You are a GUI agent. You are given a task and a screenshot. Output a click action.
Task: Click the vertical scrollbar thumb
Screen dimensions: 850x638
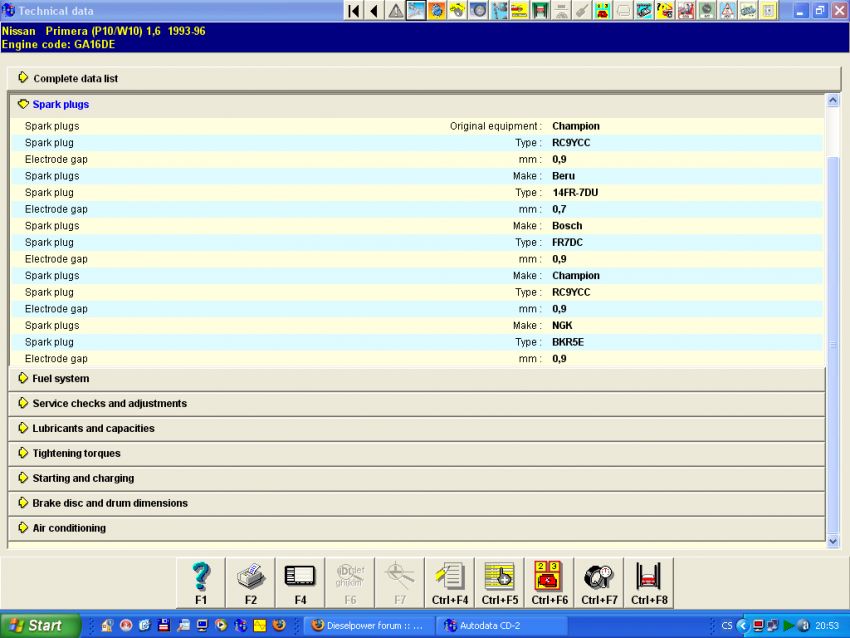pos(833,345)
